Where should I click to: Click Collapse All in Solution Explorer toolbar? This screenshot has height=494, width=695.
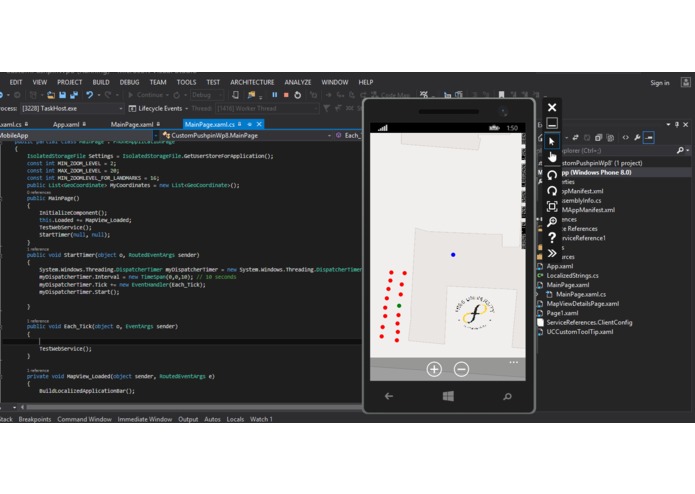598,138
